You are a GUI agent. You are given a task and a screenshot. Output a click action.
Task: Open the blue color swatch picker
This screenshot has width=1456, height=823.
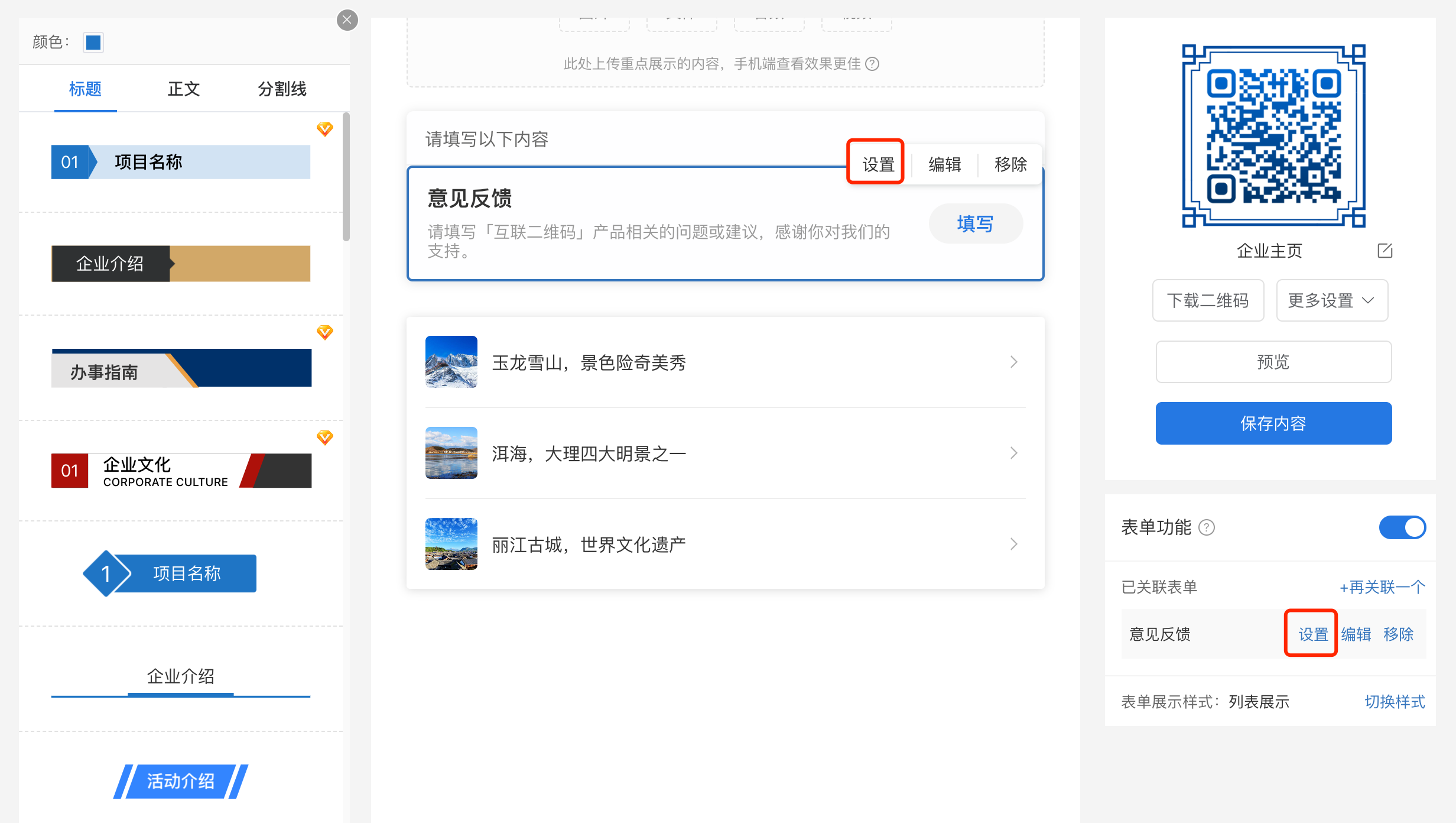93,43
